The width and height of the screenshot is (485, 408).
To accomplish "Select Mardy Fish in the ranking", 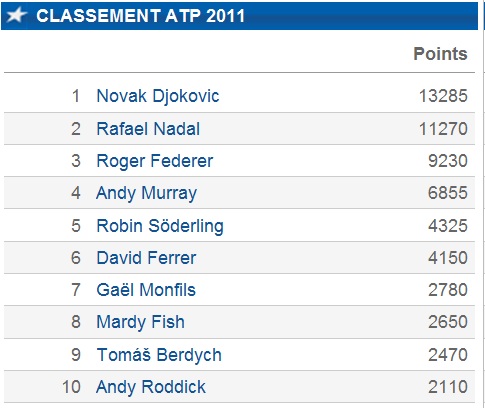I will click(x=140, y=322).
